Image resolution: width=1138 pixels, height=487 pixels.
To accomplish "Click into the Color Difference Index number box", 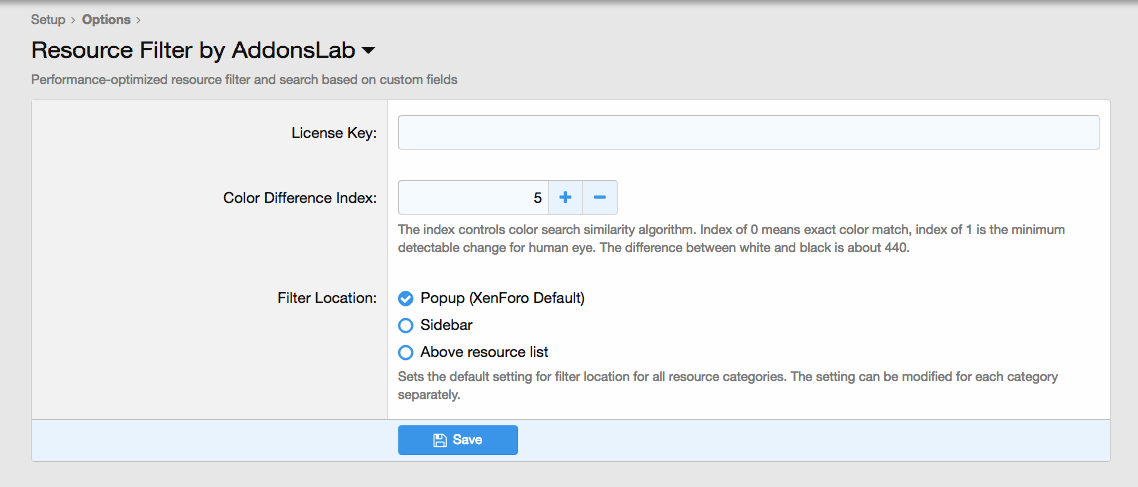I will click(473, 197).
